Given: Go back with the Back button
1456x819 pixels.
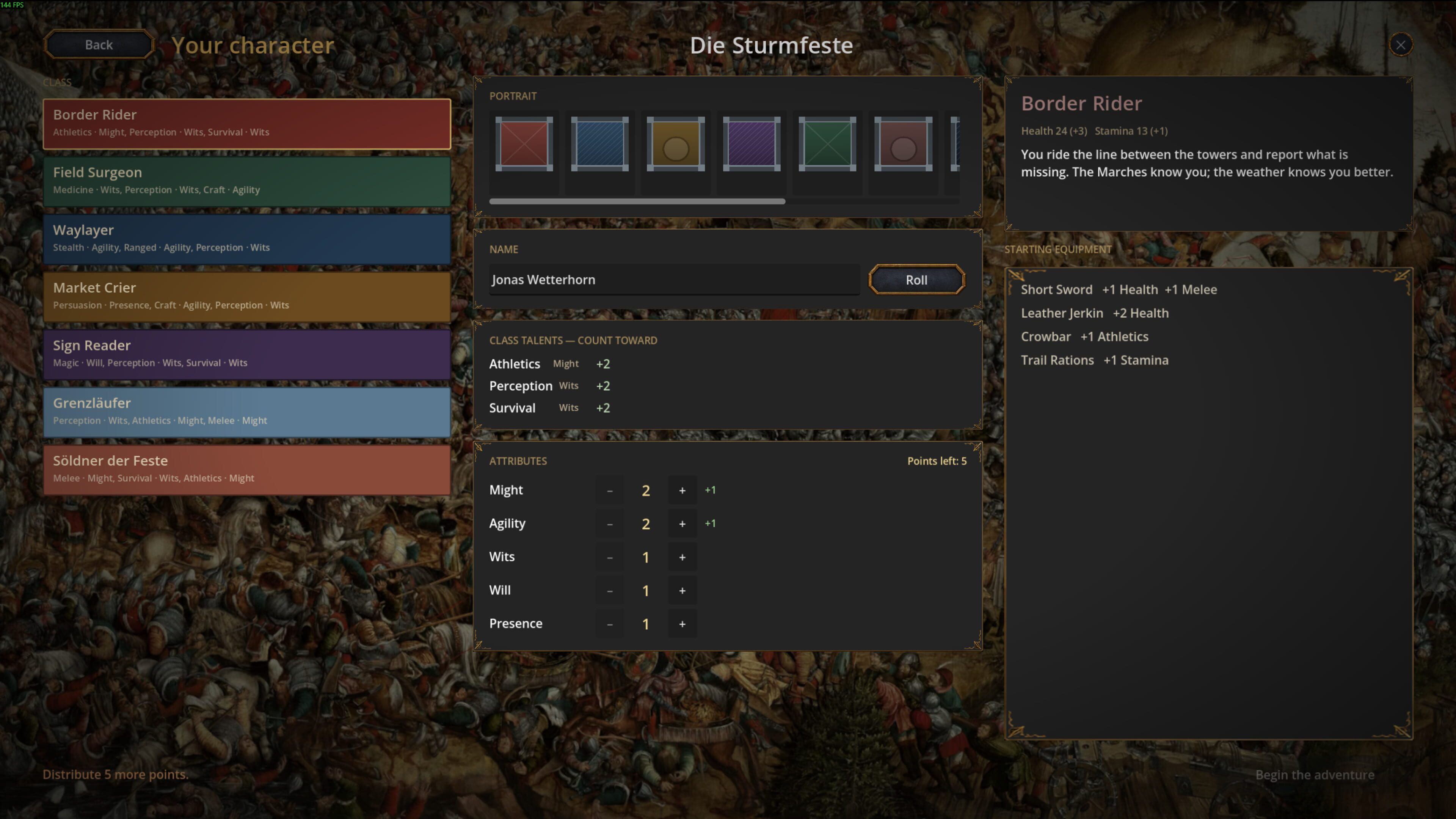Looking at the screenshot, I should pyautogui.click(x=99, y=45).
